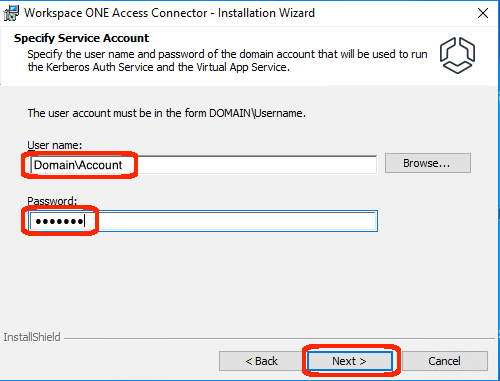Click the "User name:" label
This screenshot has height=381, width=500.
click(x=55, y=145)
